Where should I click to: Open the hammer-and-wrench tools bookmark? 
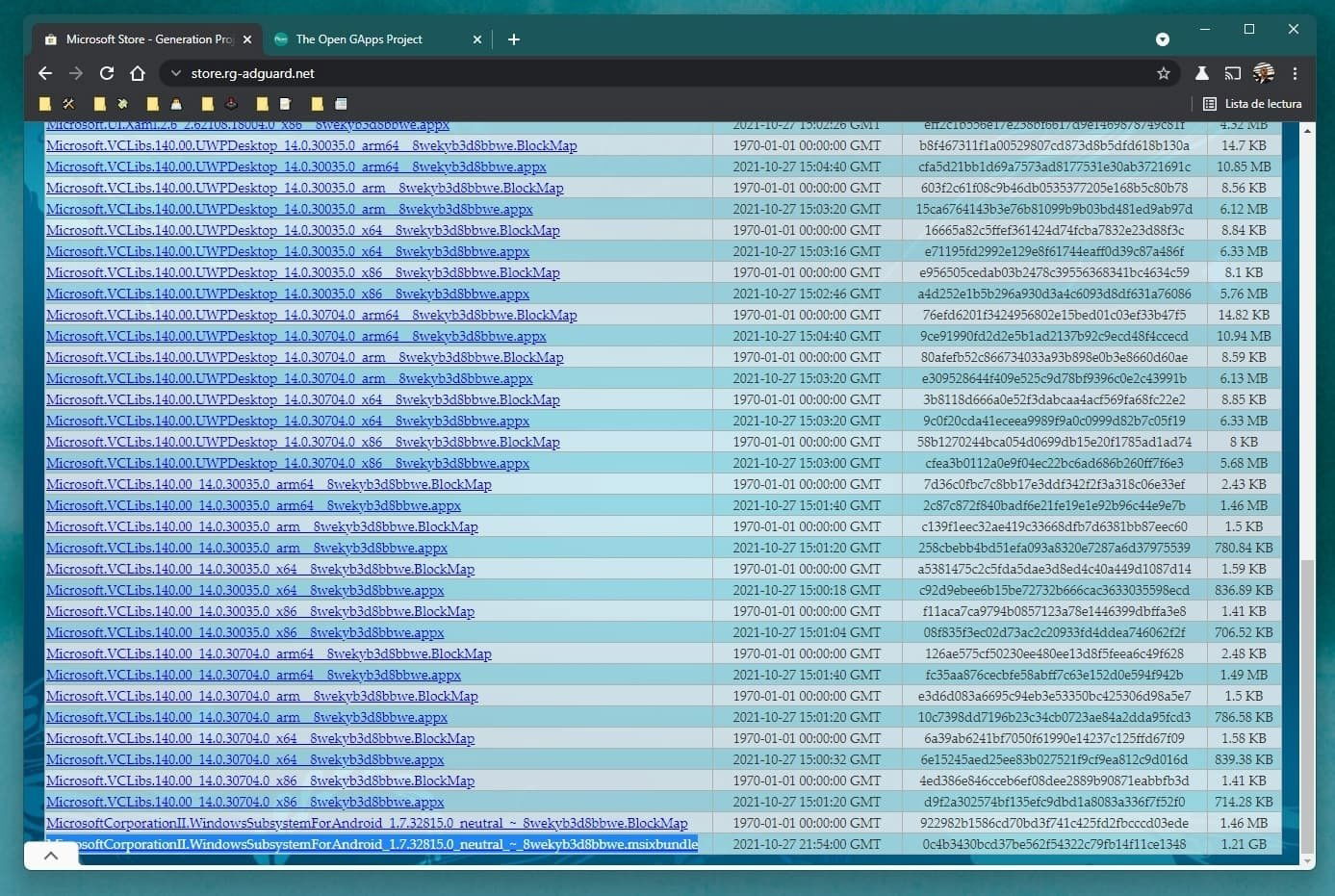(x=68, y=104)
